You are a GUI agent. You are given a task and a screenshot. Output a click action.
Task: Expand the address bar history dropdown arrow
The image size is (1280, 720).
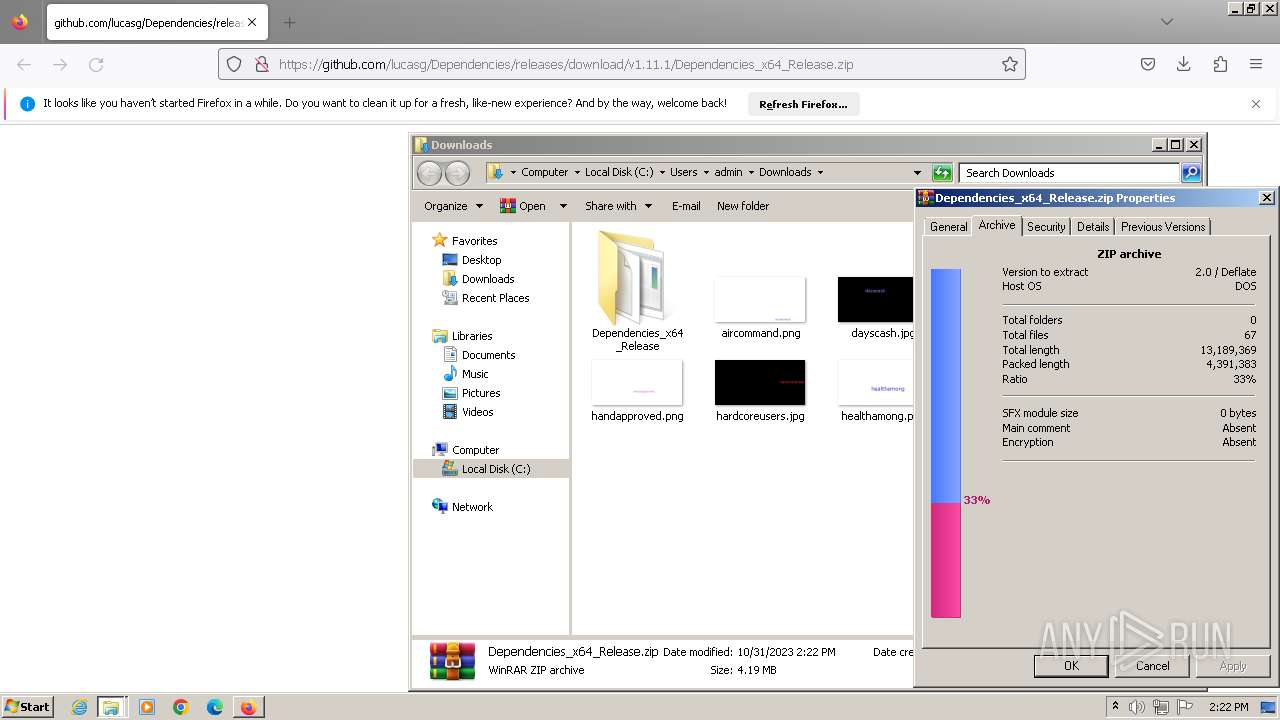[917, 173]
